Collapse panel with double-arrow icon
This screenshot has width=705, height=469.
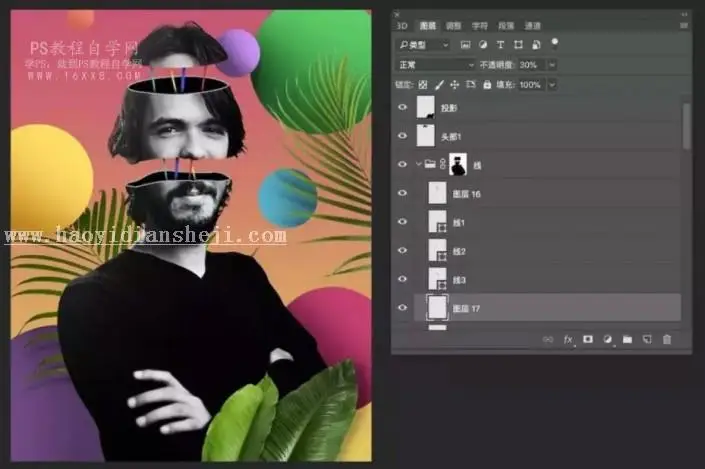[684, 14]
